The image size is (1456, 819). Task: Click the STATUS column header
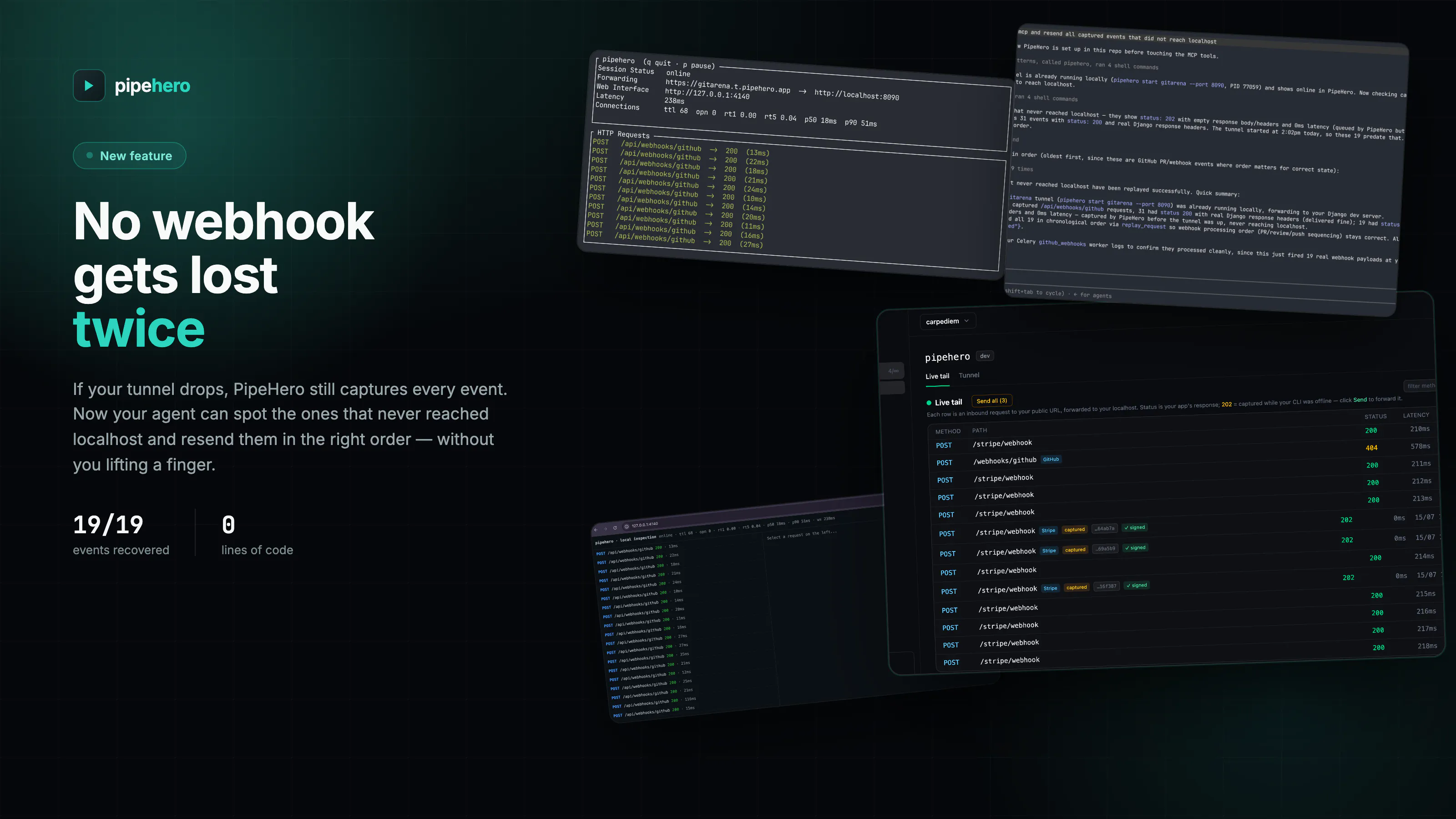(1375, 417)
